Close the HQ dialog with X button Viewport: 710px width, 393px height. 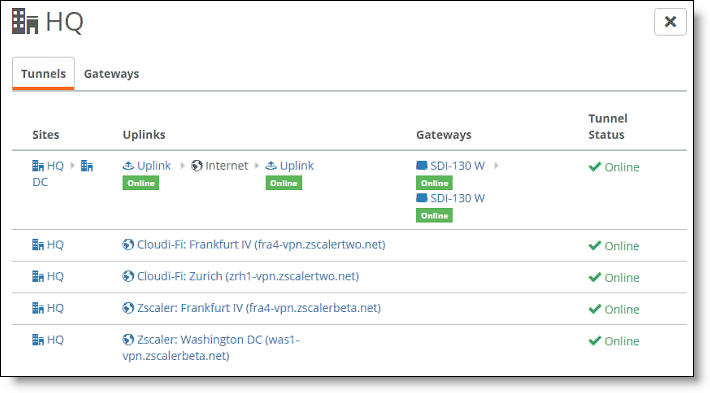click(x=670, y=22)
